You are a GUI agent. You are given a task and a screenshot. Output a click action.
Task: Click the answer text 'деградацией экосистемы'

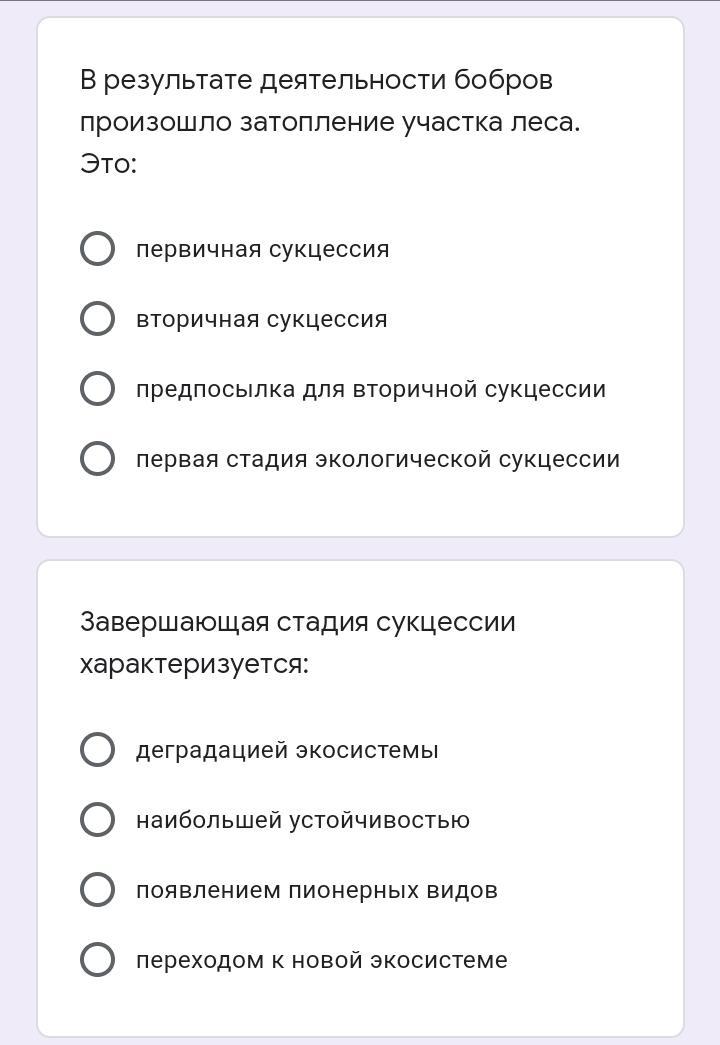point(286,750)
